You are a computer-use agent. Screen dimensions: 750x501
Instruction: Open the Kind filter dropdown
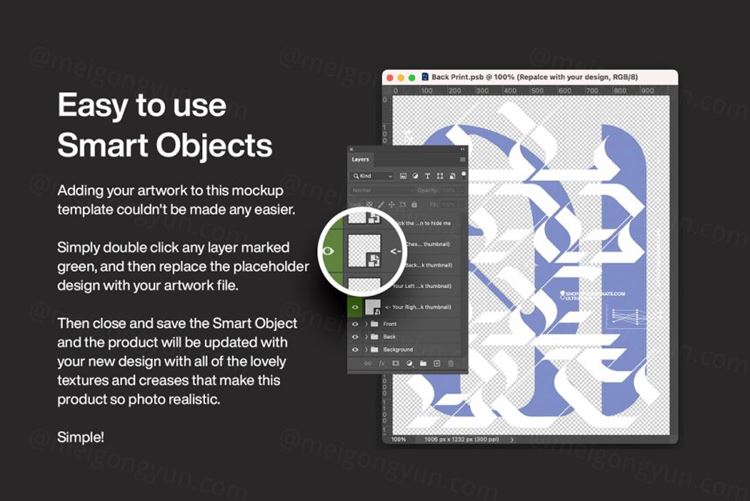372,175
